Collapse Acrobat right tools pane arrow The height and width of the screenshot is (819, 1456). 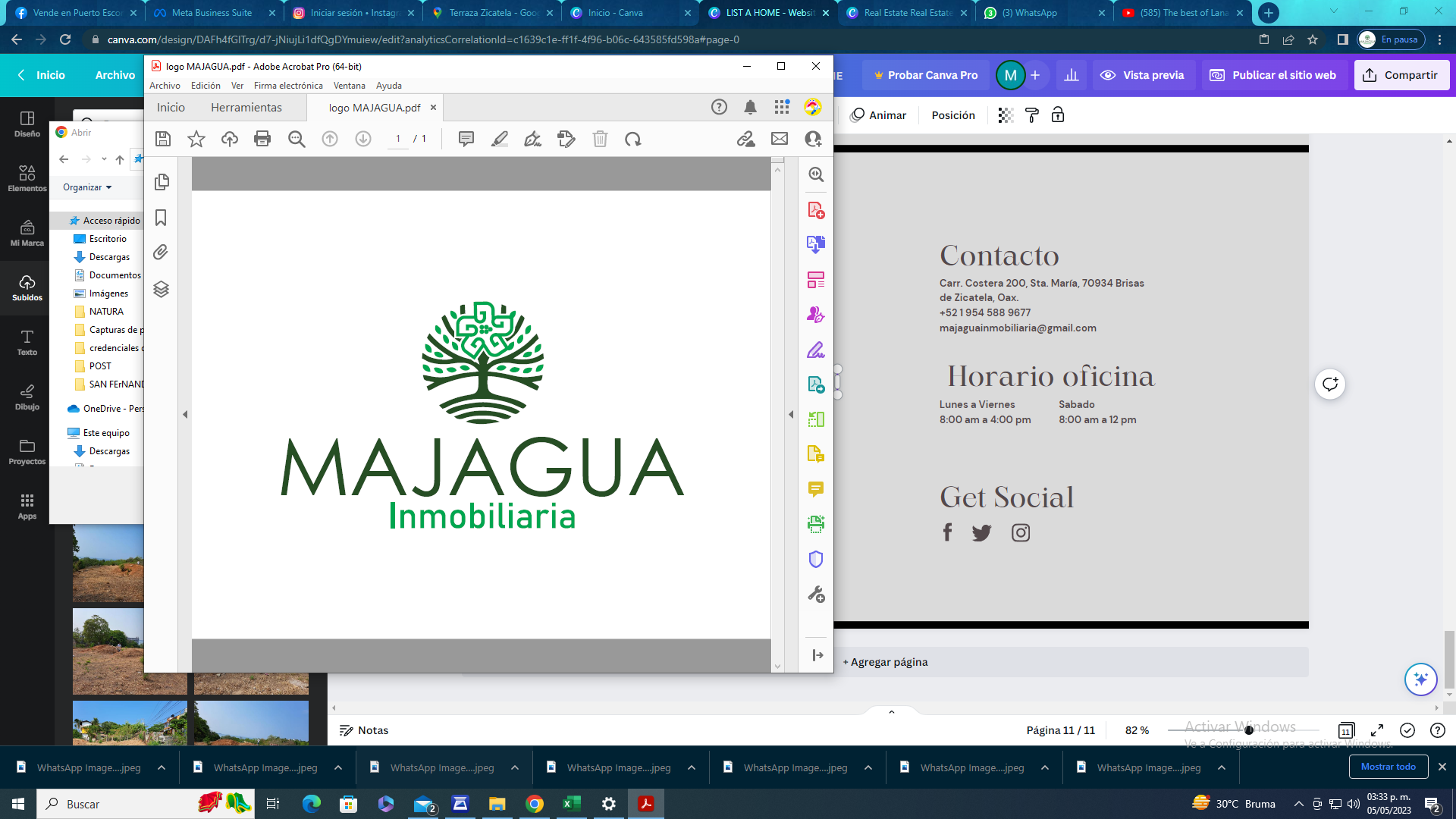[791, 415]
